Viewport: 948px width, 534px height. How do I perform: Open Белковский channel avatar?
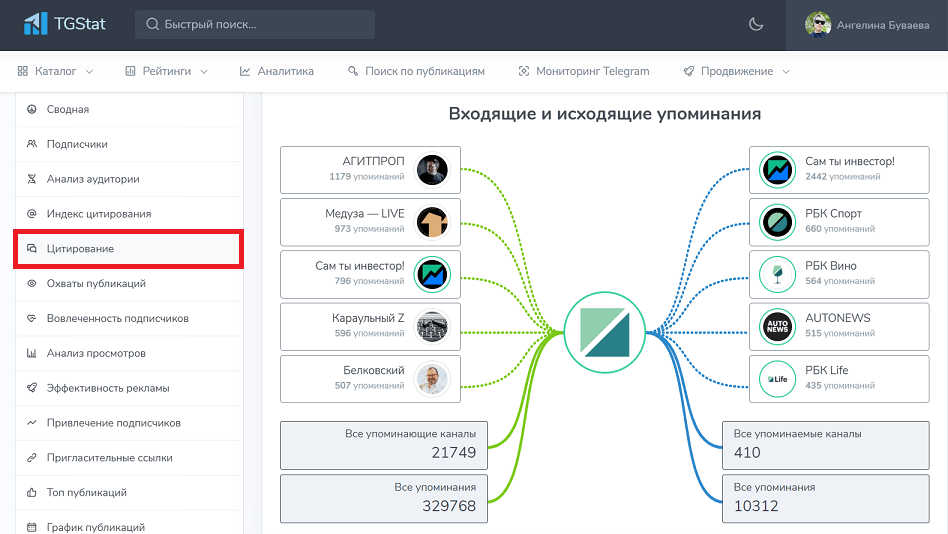(432, 379)
